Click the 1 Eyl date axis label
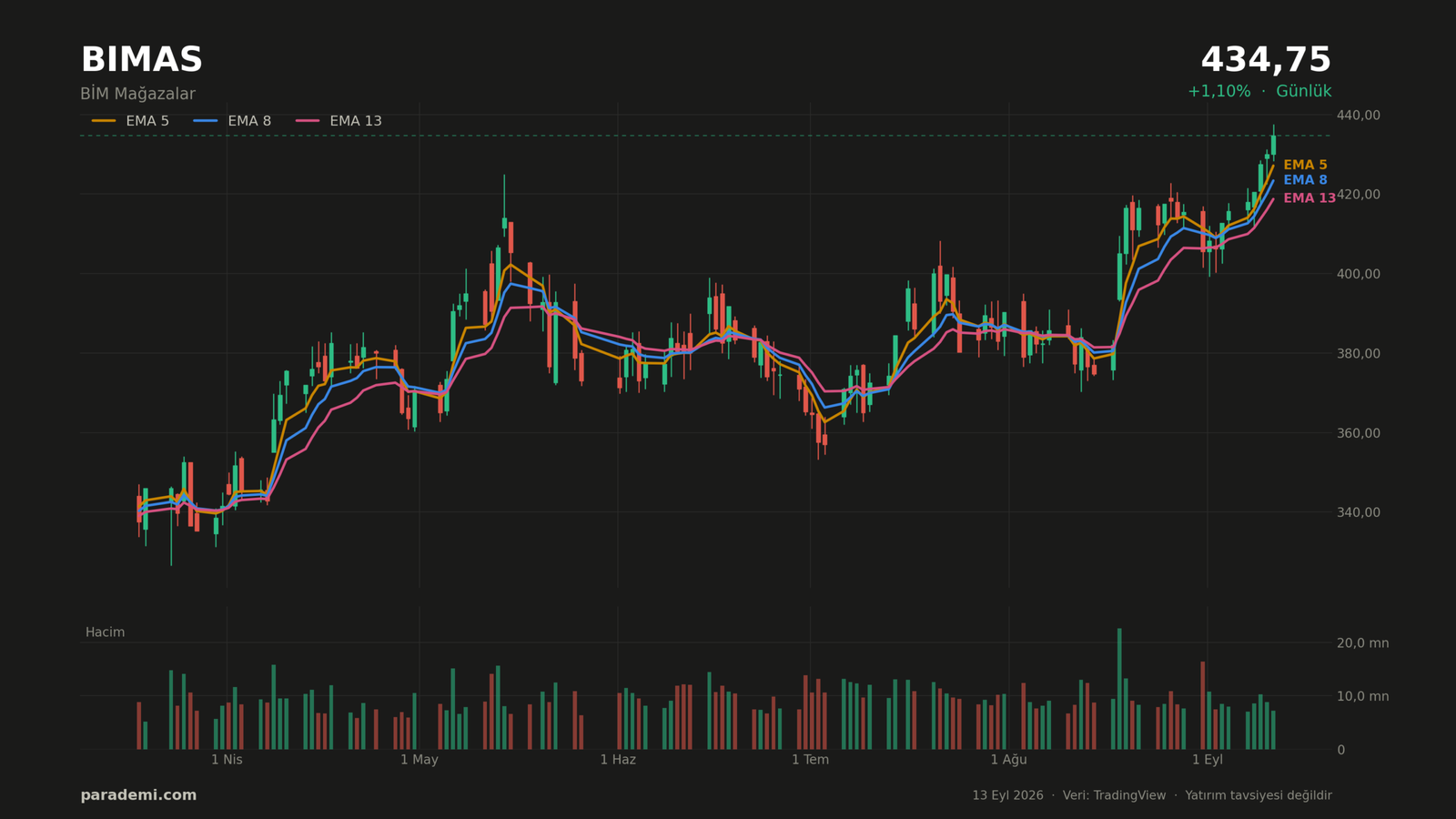Screen dimensions: 1456x819 [x=1208, y=760]
